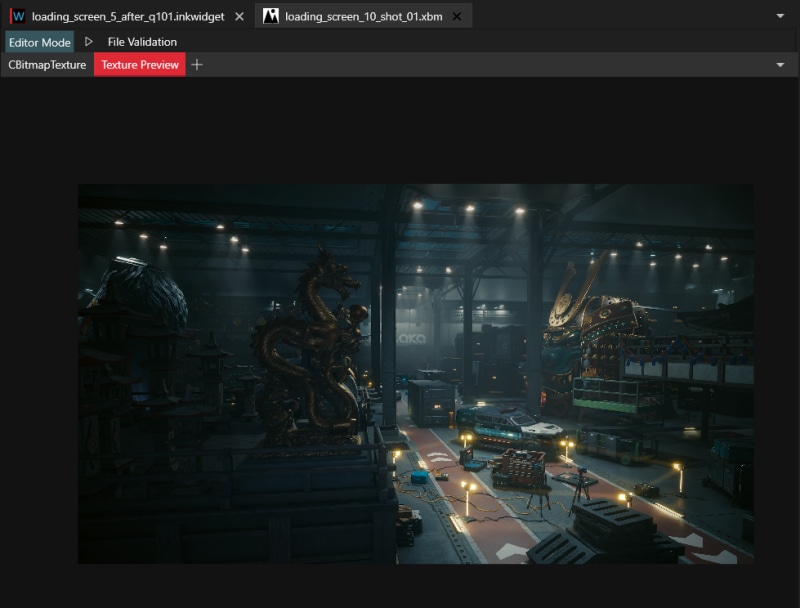The image size is (800, 608).
Task: Click the inkwidget file type icon
Action: tap(18, 16)
